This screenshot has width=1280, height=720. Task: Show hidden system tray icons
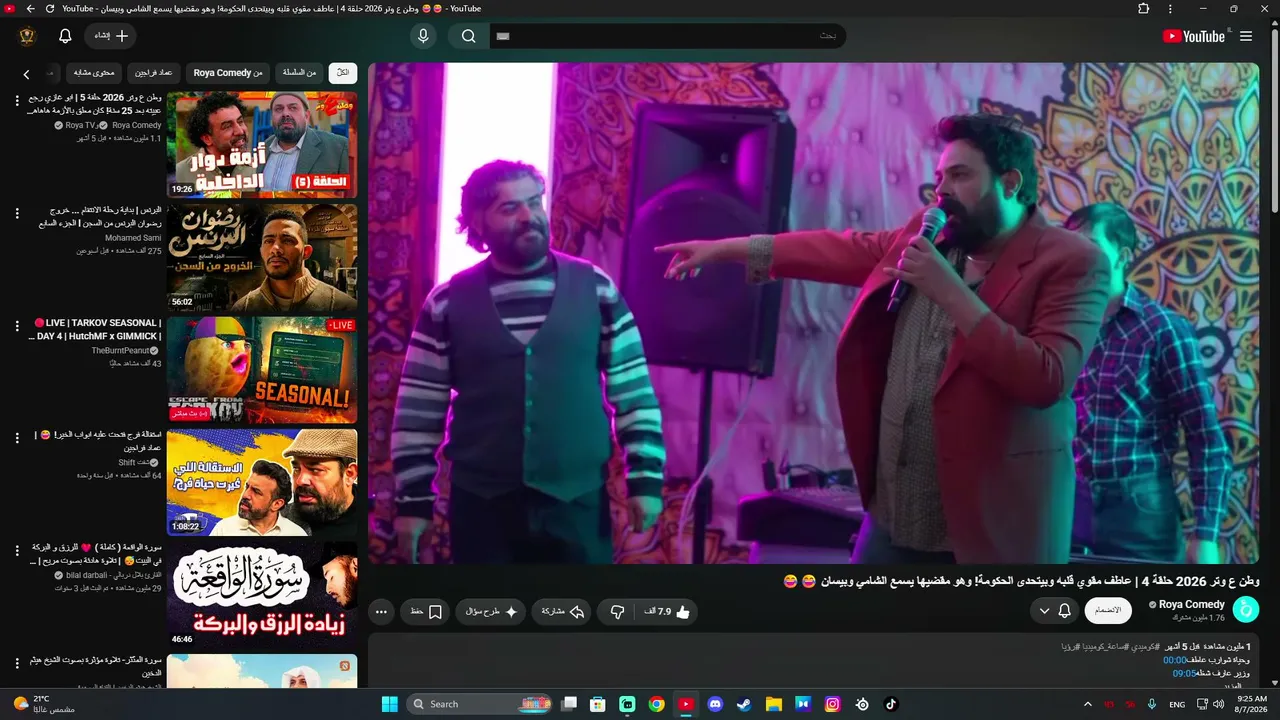click(1088, 704)
